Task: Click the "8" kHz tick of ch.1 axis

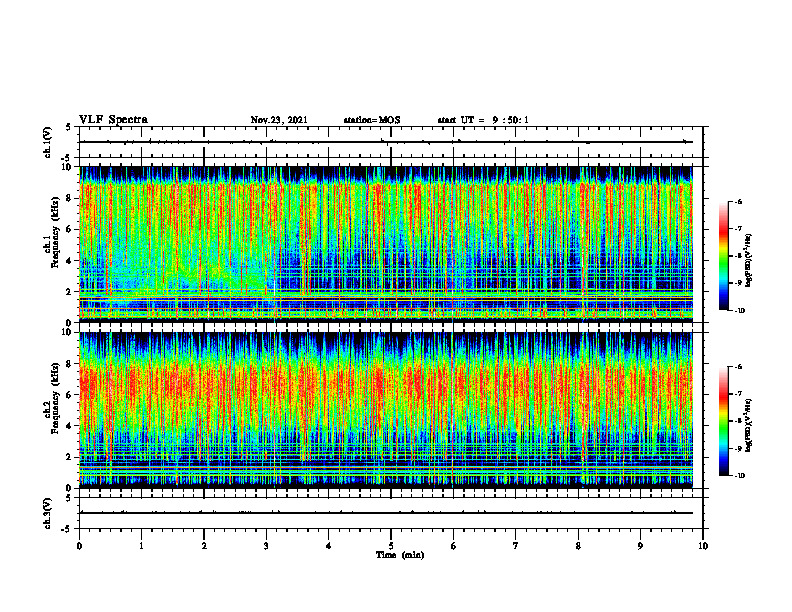Action: click(x=69, y=198)
